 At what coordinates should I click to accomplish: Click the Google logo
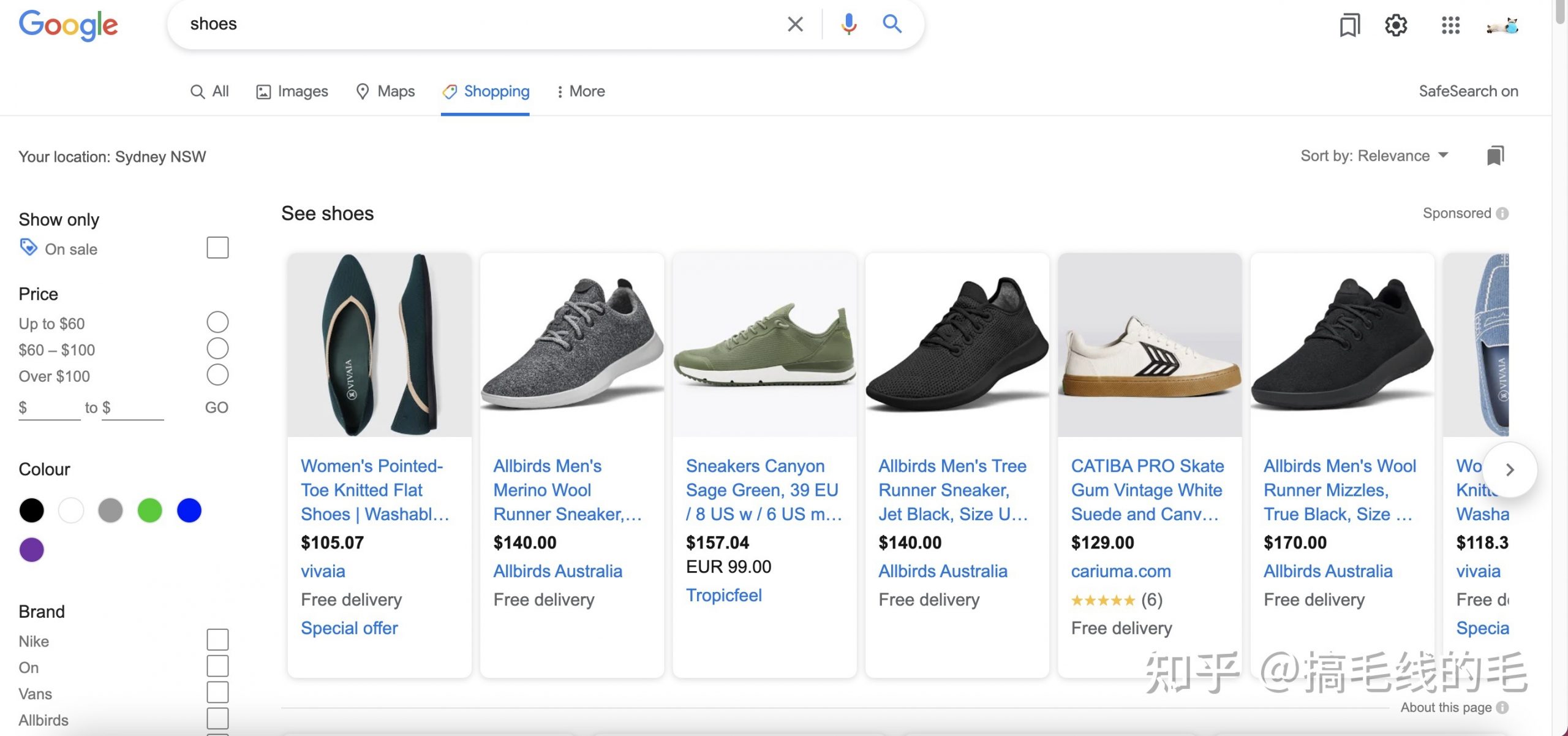tap(68, 25)
